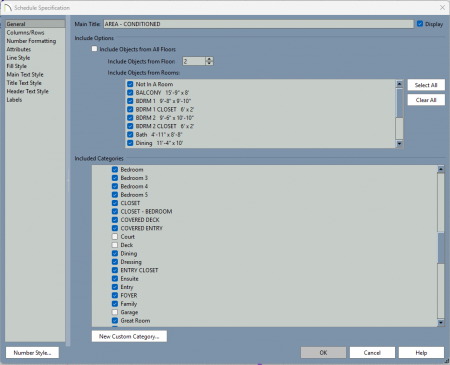Toggle the Display checkbox

tap(420, 24)
